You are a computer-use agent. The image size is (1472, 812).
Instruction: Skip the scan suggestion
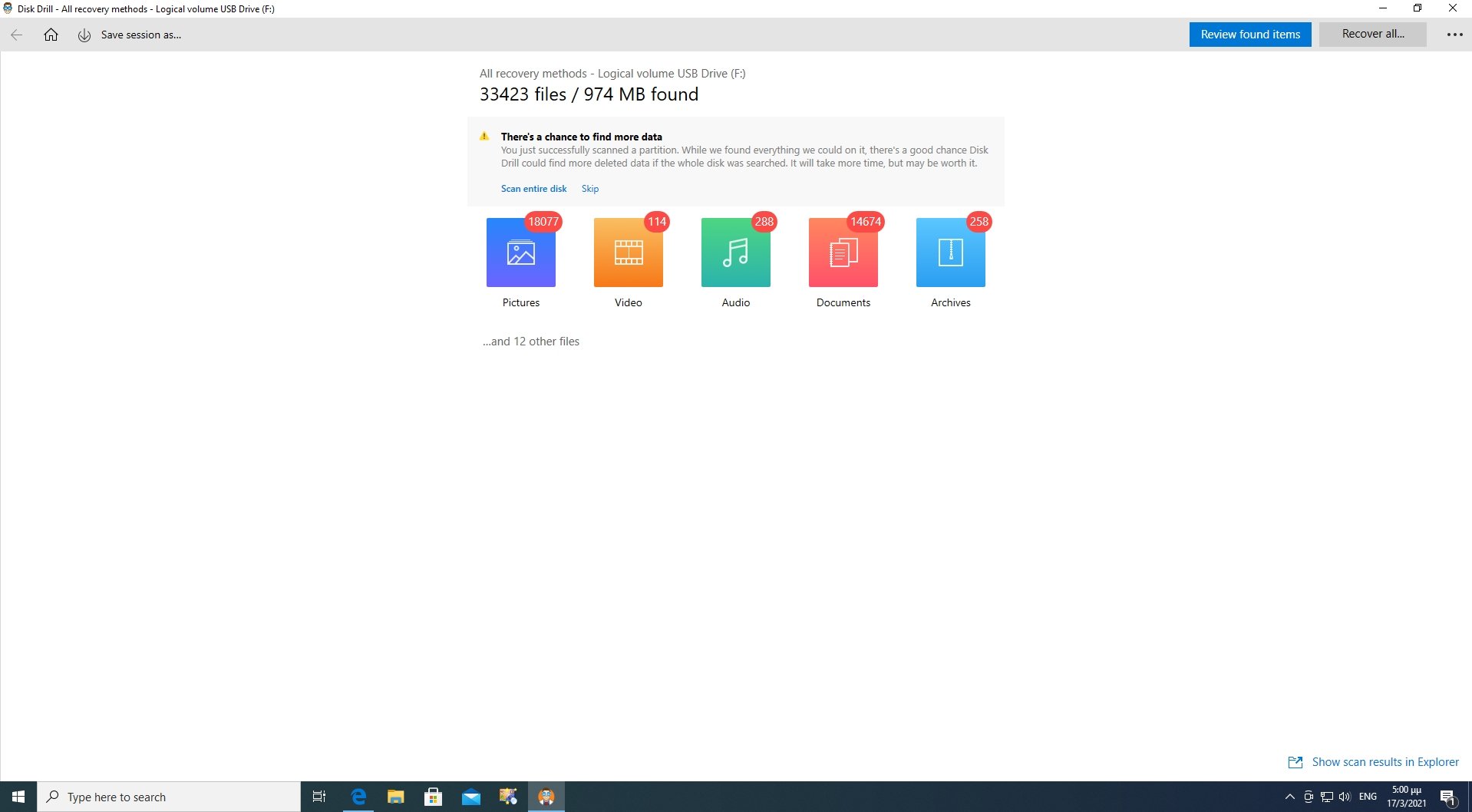[x=590, y=189]
